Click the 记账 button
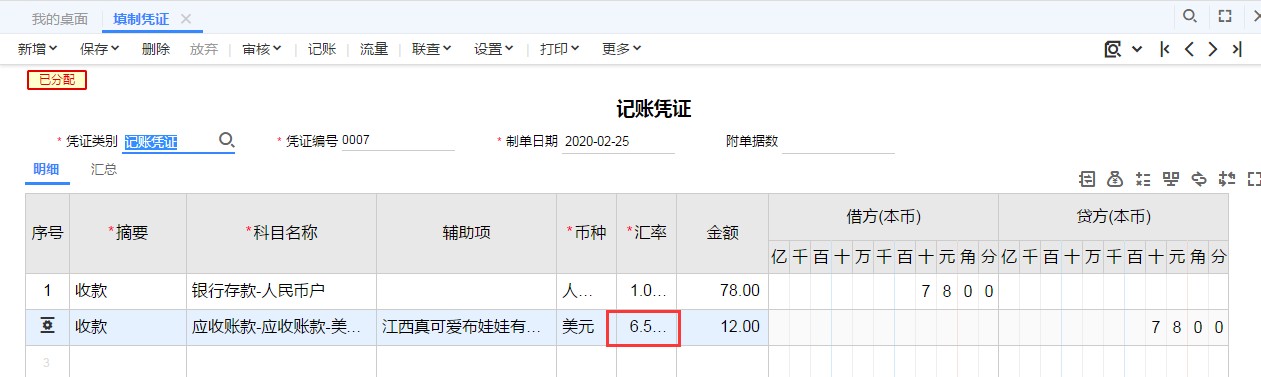 point(322,49)
